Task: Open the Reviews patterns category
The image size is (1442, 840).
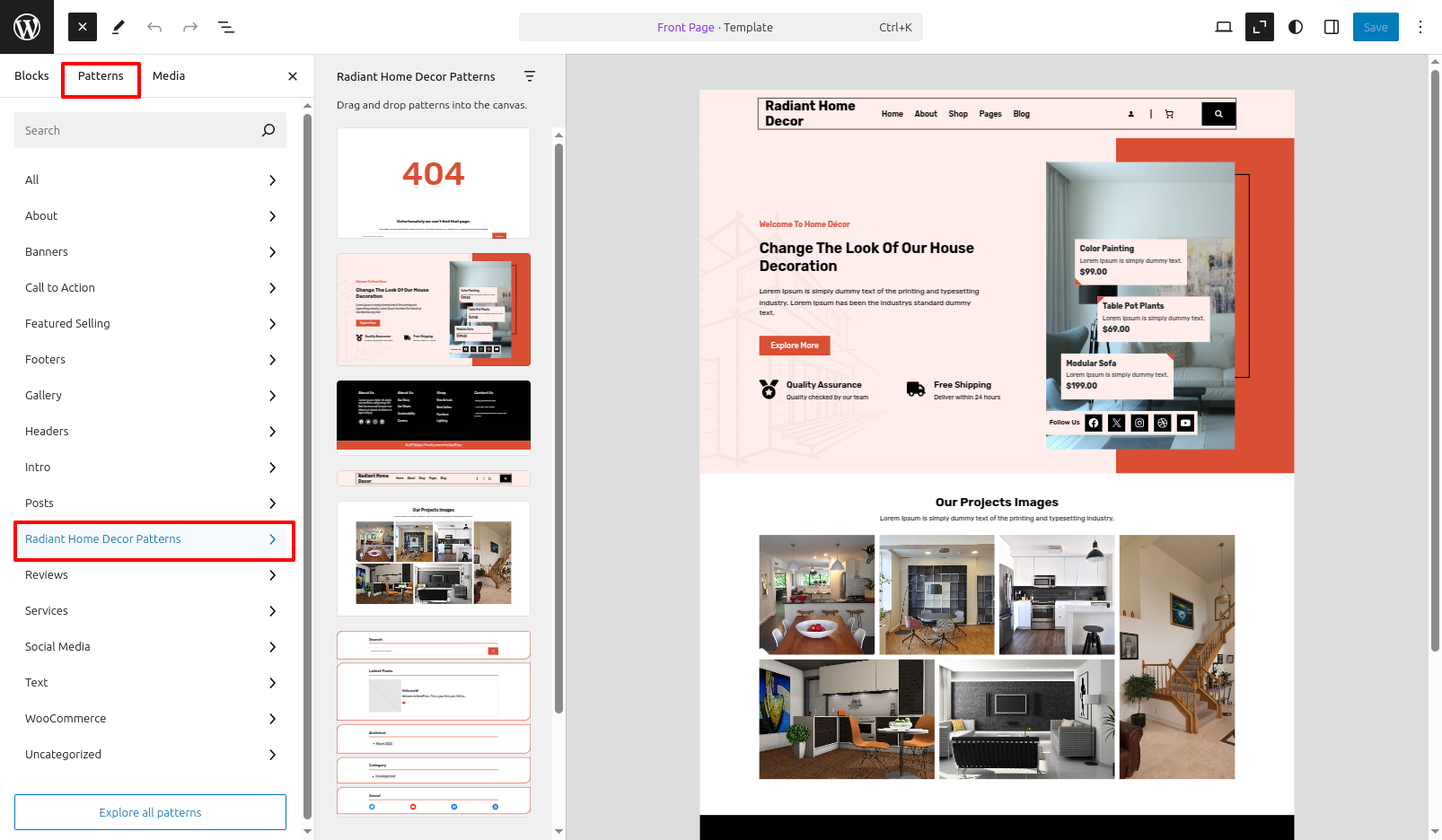Action: pos(150,575)
